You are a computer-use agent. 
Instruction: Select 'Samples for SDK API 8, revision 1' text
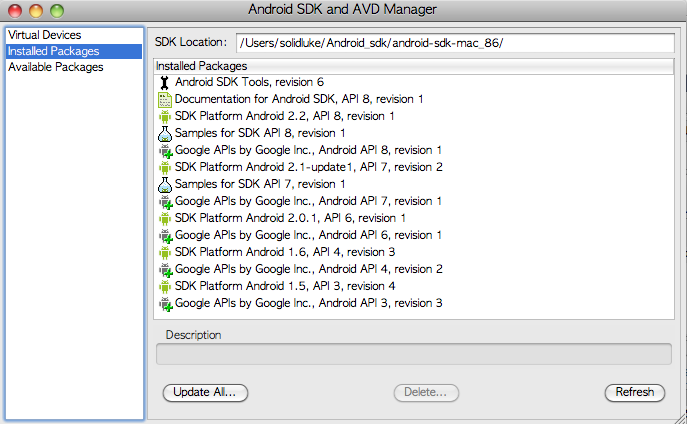click(260, 133)
